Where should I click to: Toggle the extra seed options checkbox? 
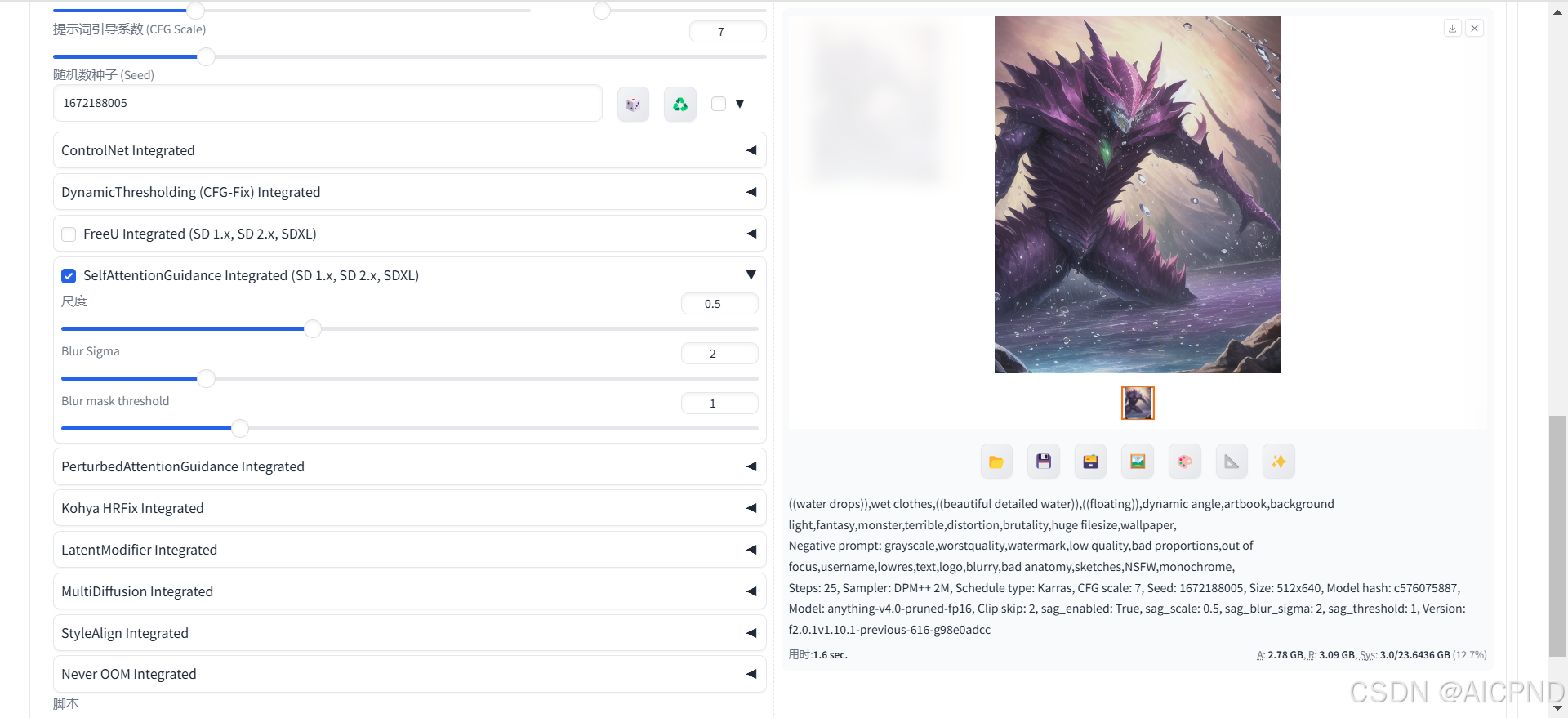pyautogui.click(x=719, y=104)
